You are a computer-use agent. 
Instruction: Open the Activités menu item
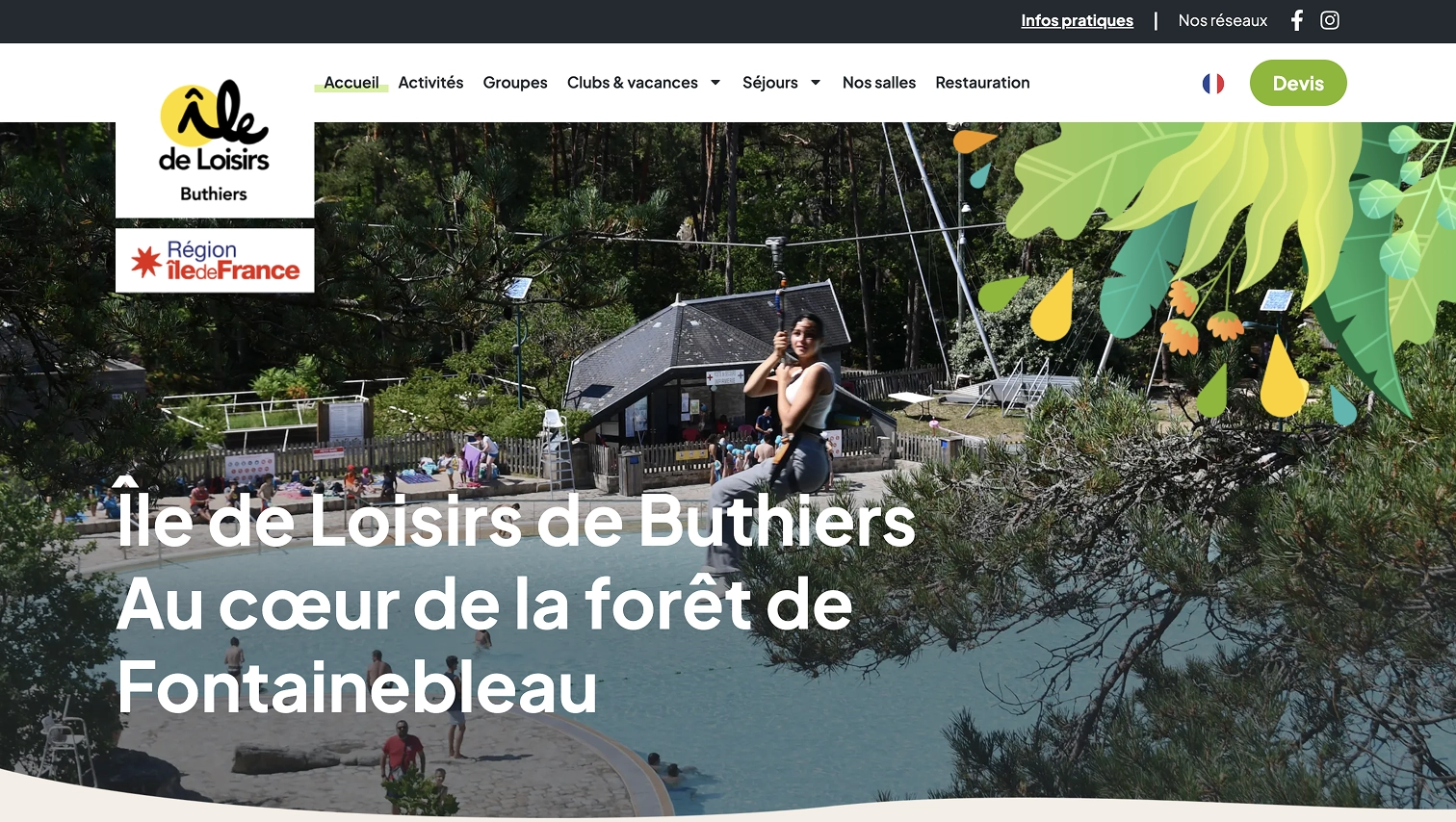point(430,83)
